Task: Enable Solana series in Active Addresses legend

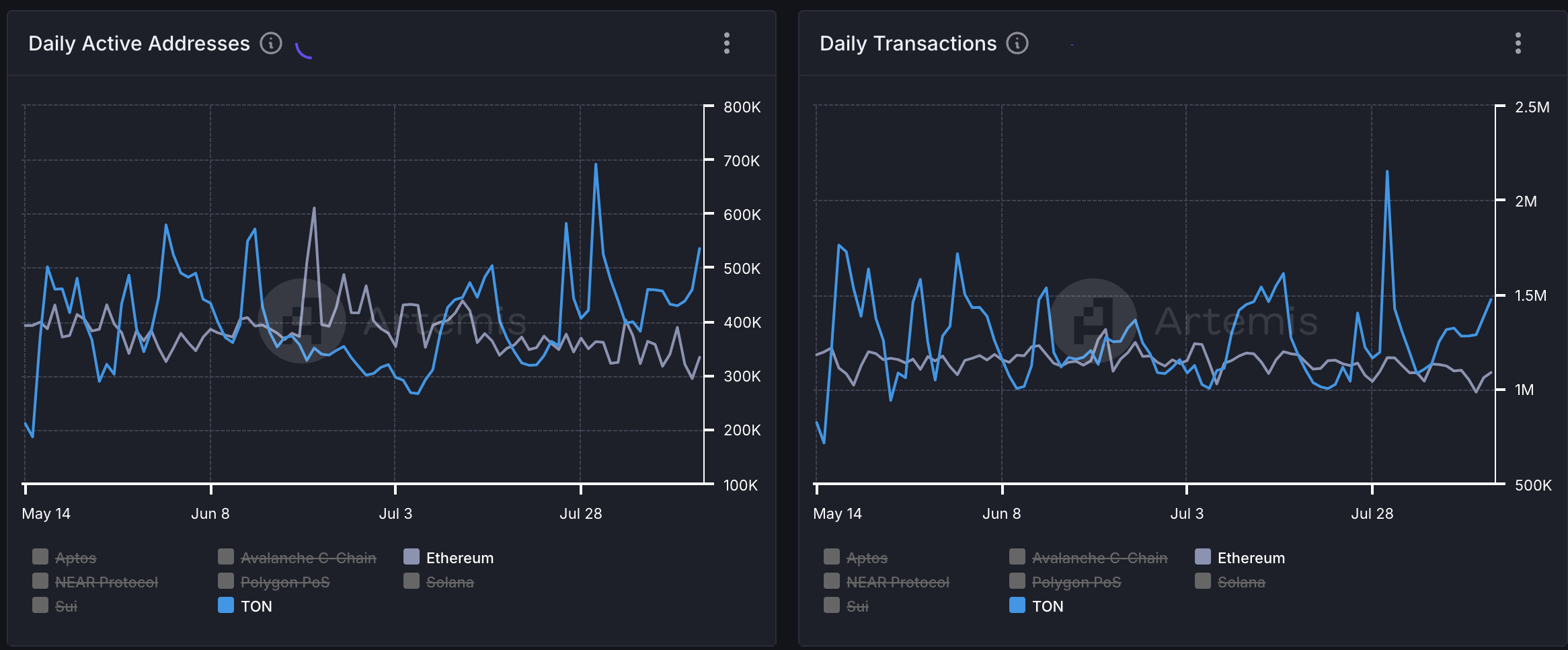Action: (x=439, y=582)
